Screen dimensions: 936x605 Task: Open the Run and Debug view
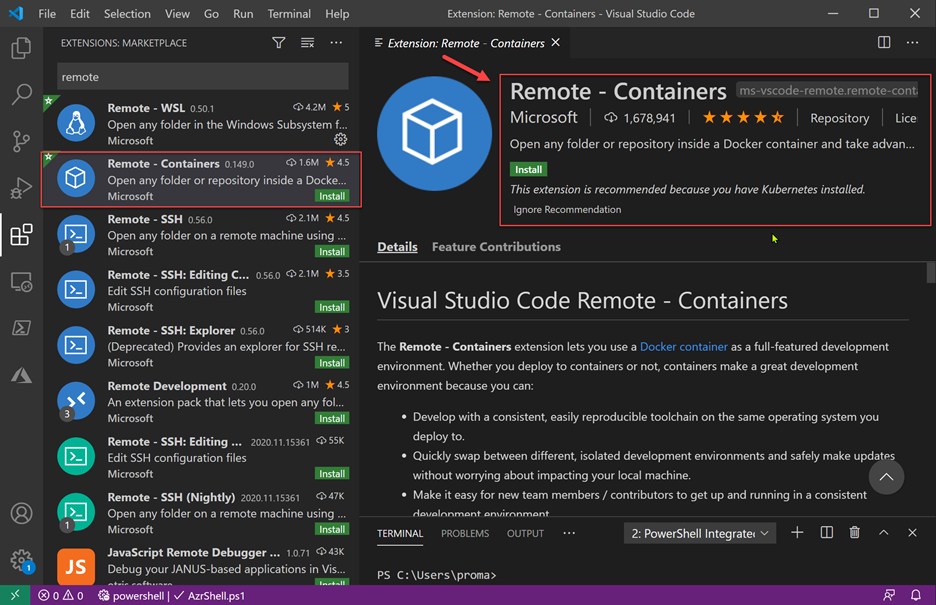pyautogui.click(x=21, y=187)
